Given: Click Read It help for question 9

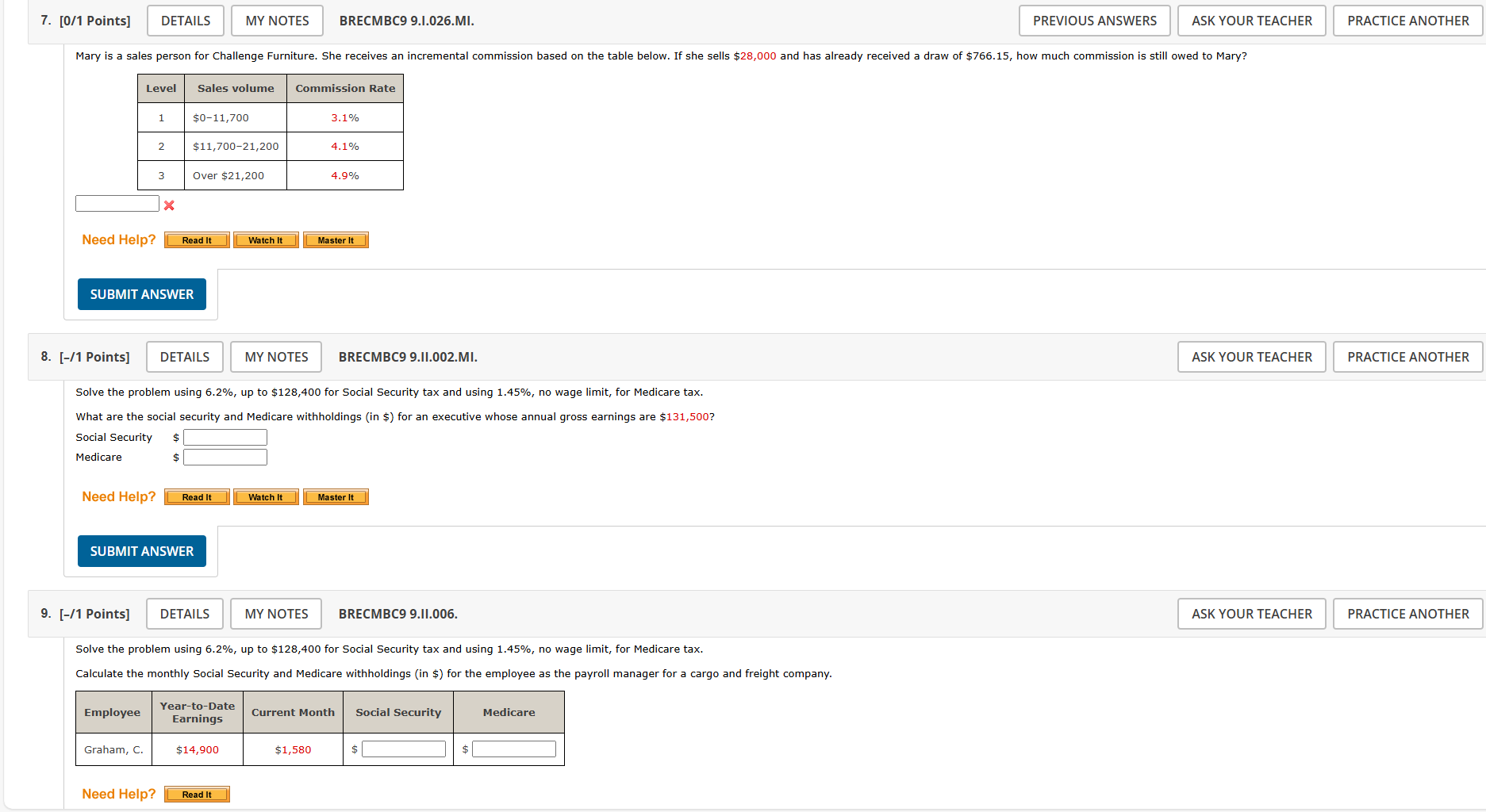Looking at the screenshot, I should click(x=196, y=794).
